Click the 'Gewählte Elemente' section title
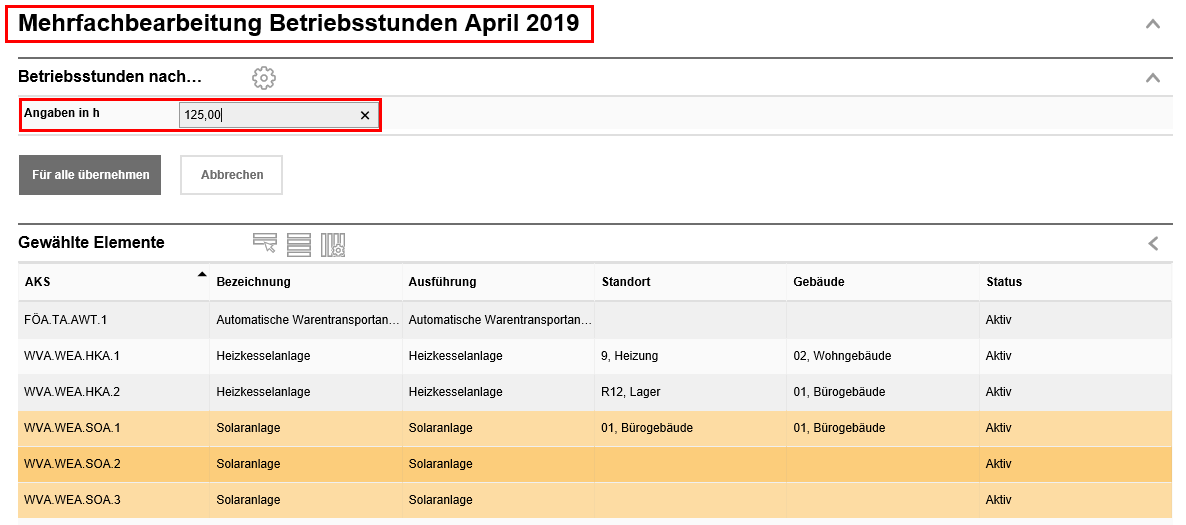The width and height of the screenshot is (1186, 525). [92, 243]
